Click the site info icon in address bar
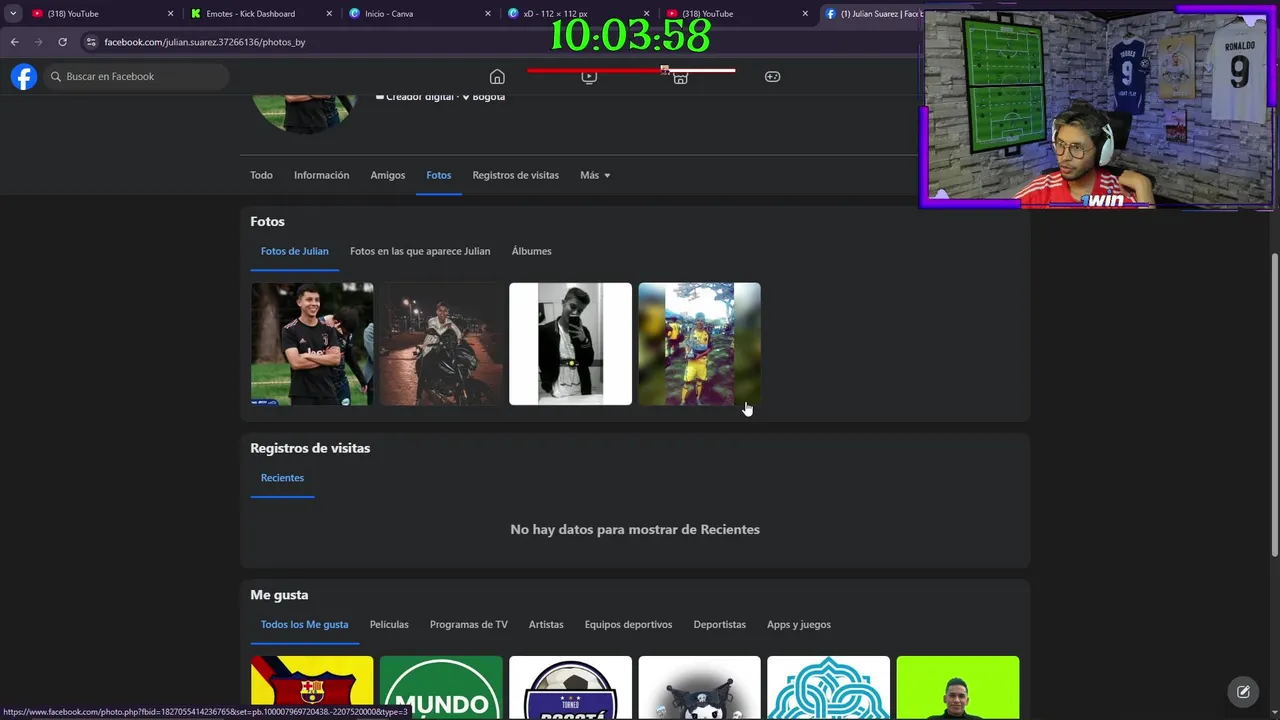 pos(91,42)
